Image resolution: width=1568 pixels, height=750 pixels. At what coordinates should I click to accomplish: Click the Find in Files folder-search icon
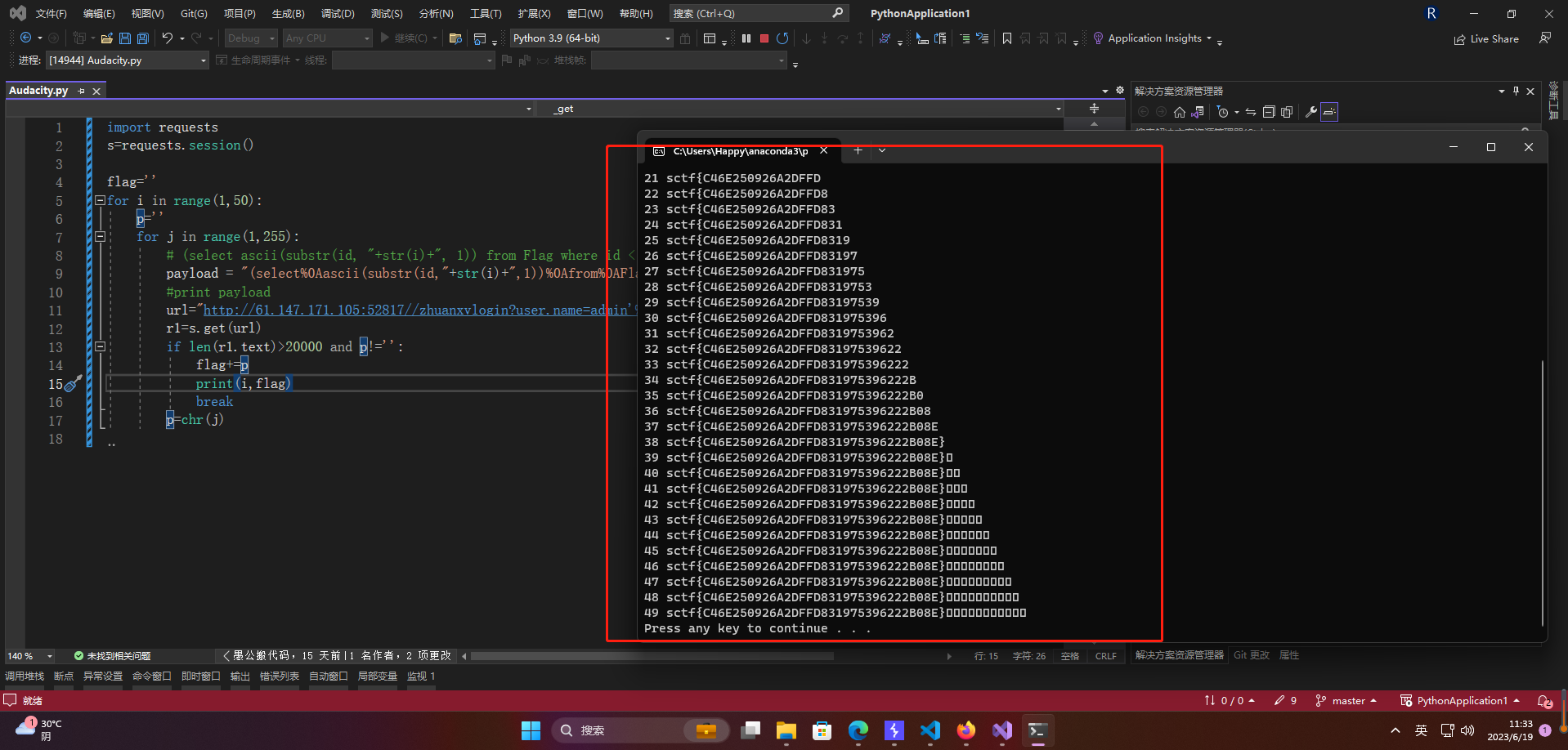(x=456, y=38)
